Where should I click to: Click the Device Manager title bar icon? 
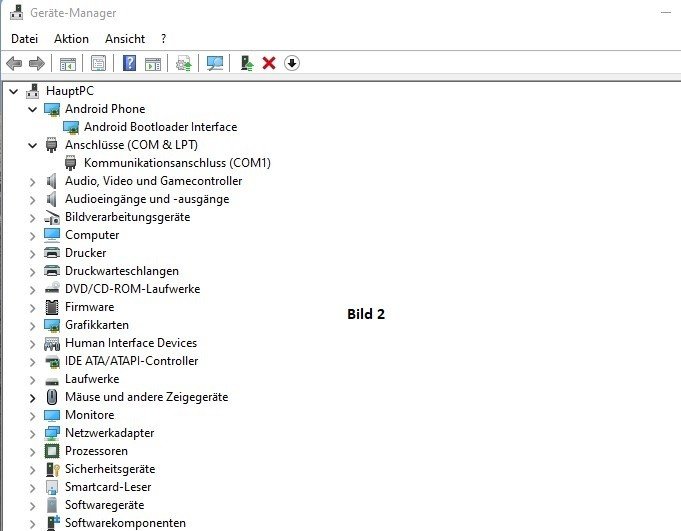pyautogui.click(x=17, y=13)
